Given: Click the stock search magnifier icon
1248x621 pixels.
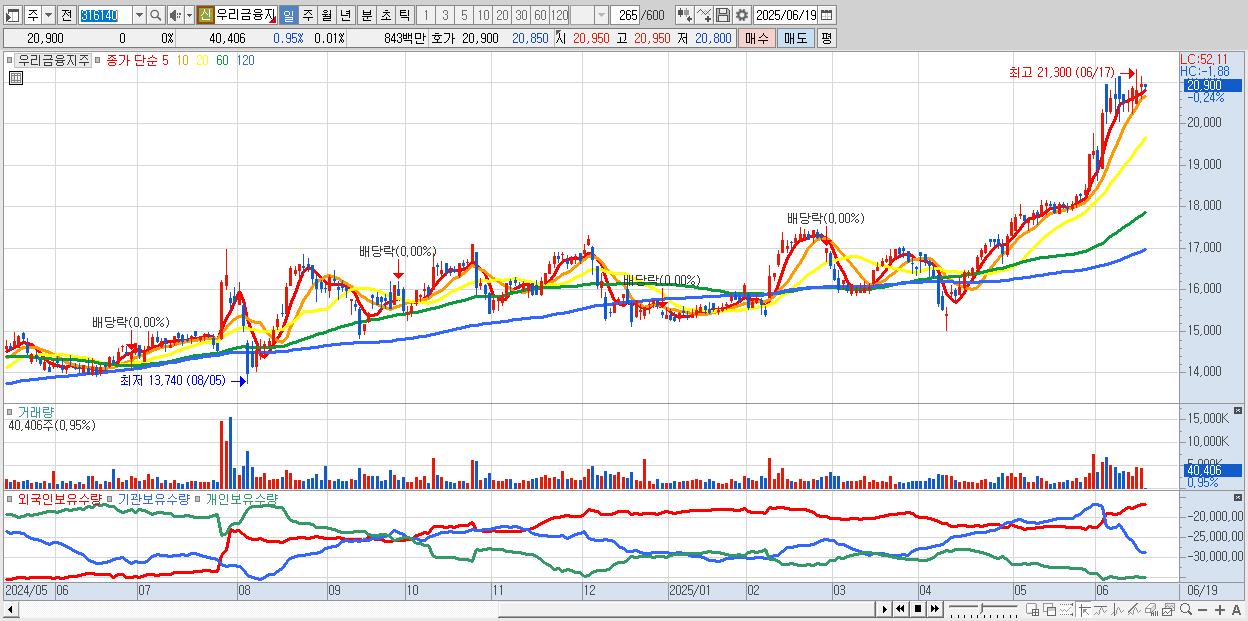Looking at the screenshot, I should [x=156, y=15].
